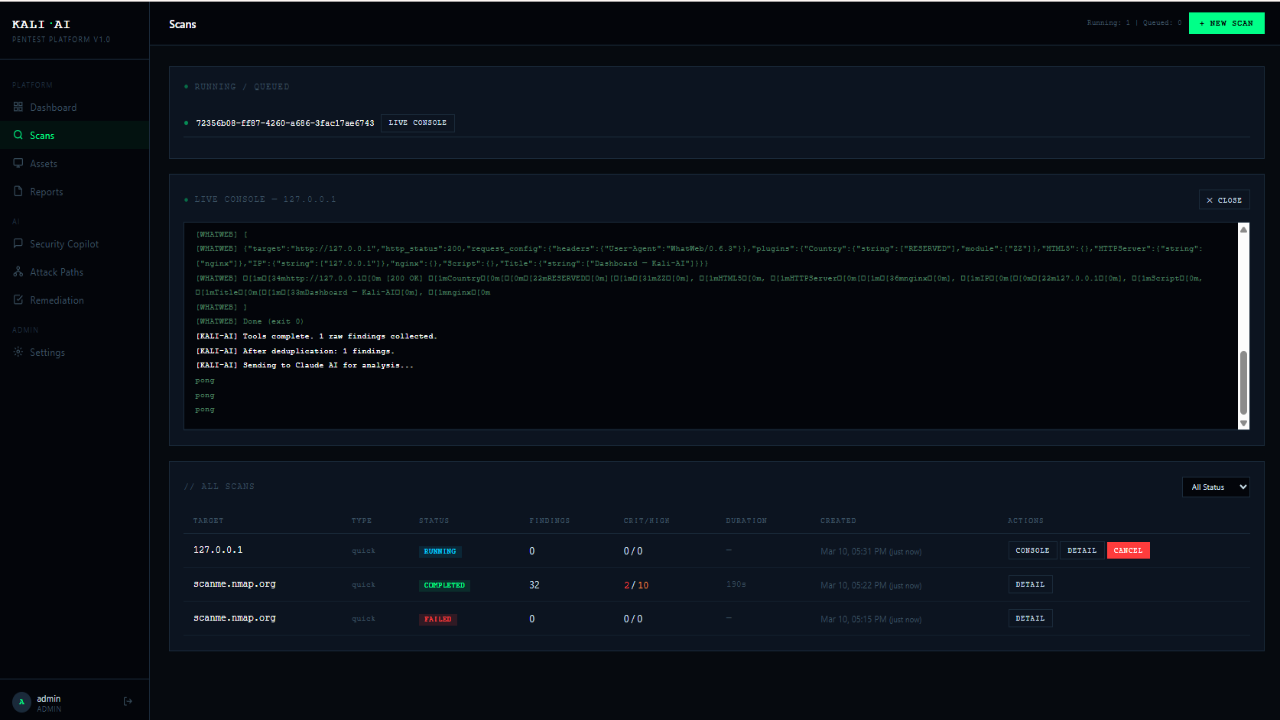Click the COMPLETED status badge
The image size is (1280, 720).
(444, 585)
